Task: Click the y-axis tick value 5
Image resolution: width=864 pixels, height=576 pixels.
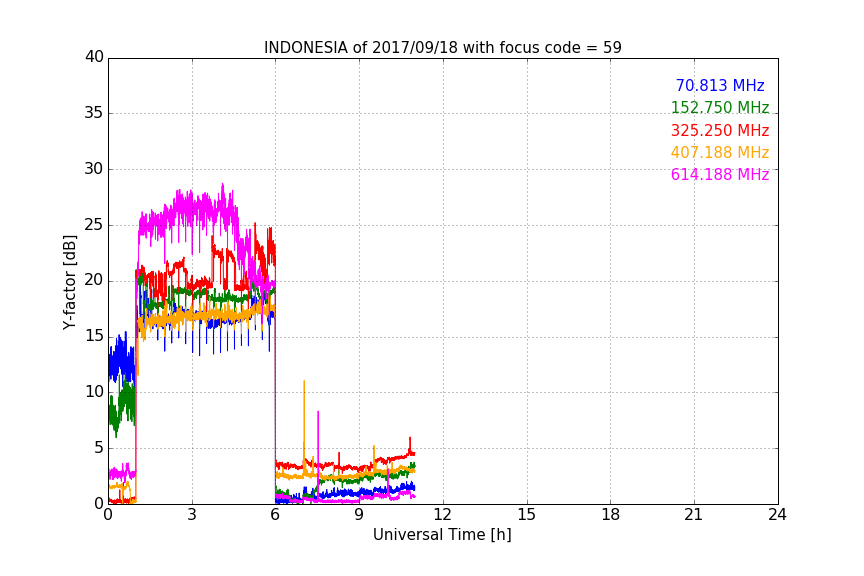Action: point(99,448)
